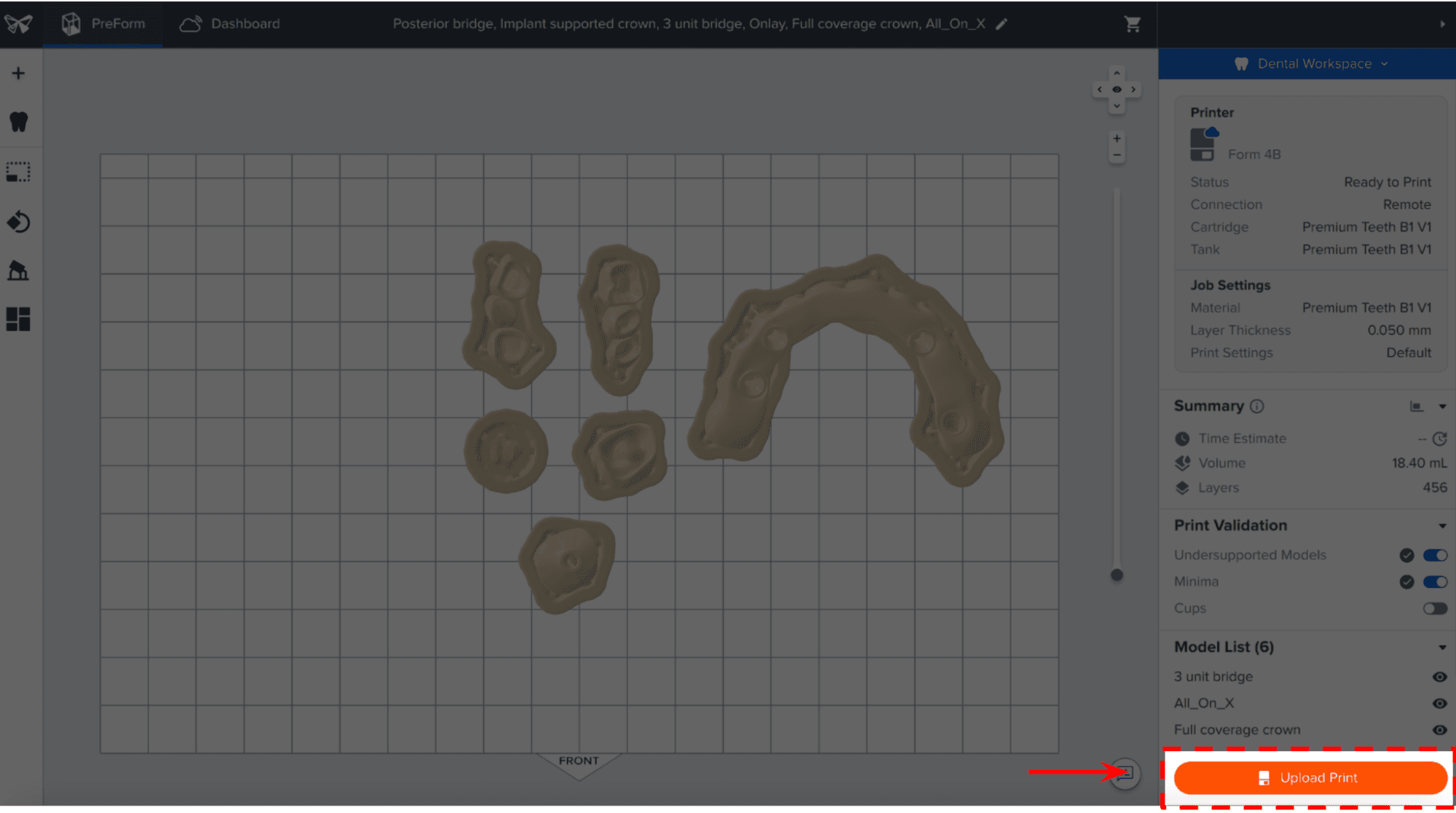Refresh the time estimate

(1439, 439)
